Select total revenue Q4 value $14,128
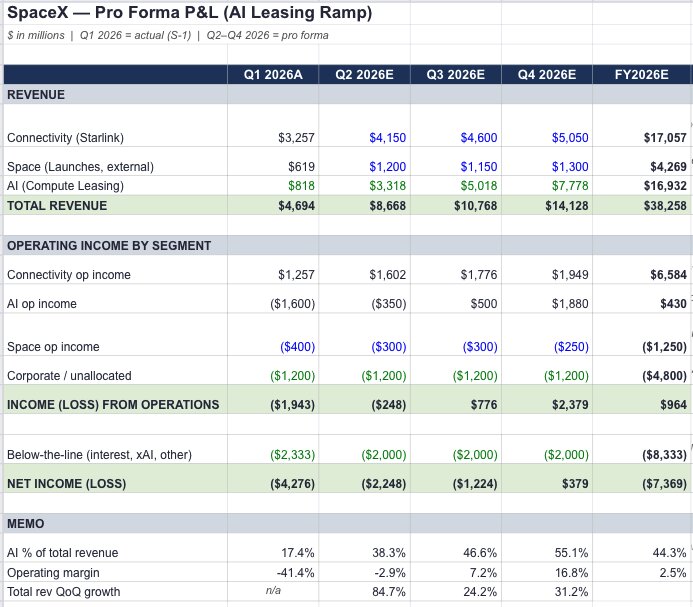This screenshot has height=607, width=693. pyautogui.click(x=567, y=206)
